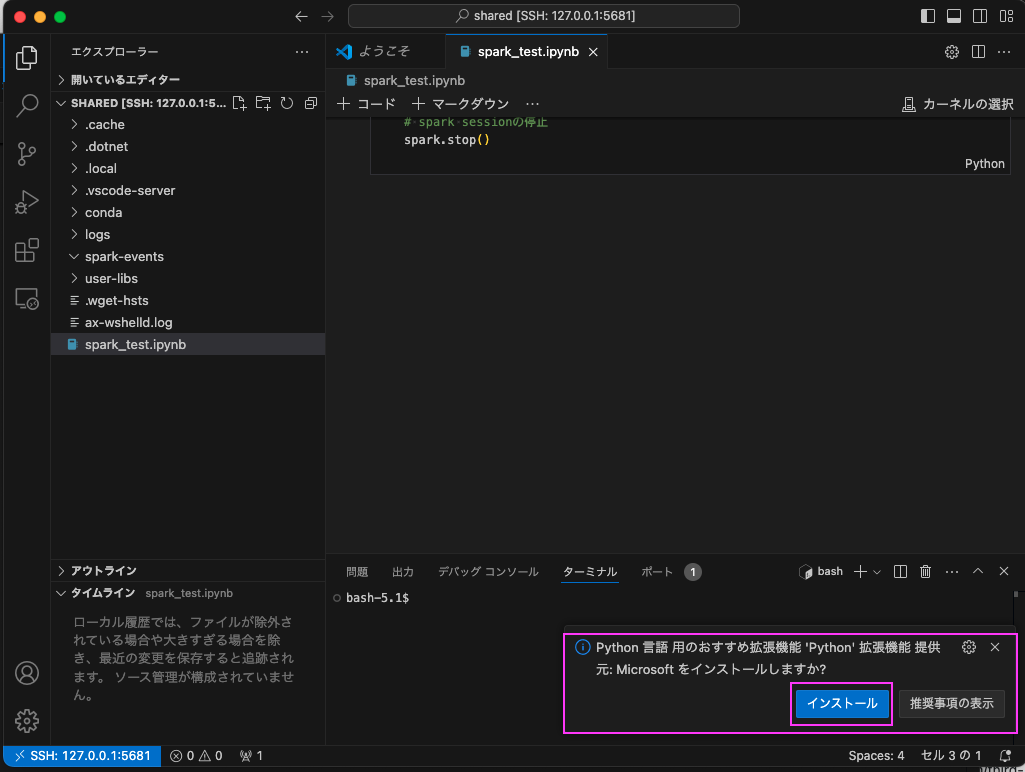Close the bottom panel
This screenshot has height=772, width=1025.
[1004, 571]
